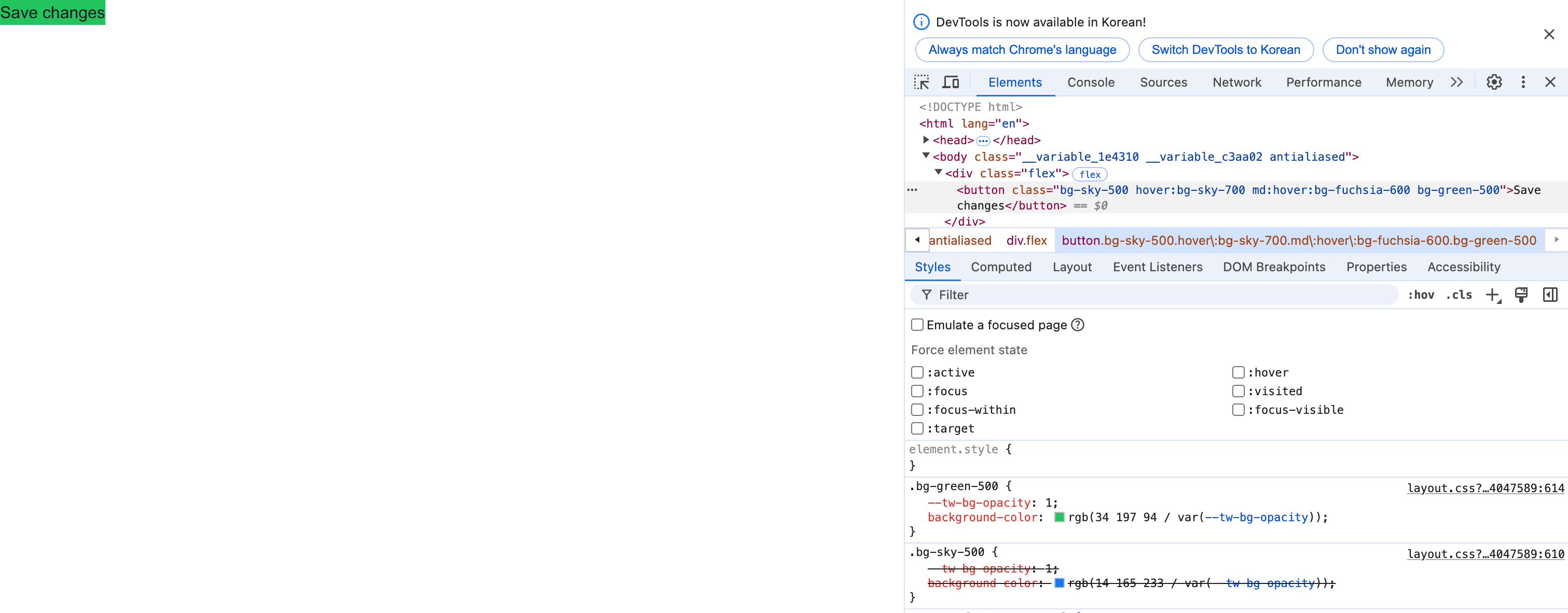Open the Computed styles tab

tap(1001, 267)
